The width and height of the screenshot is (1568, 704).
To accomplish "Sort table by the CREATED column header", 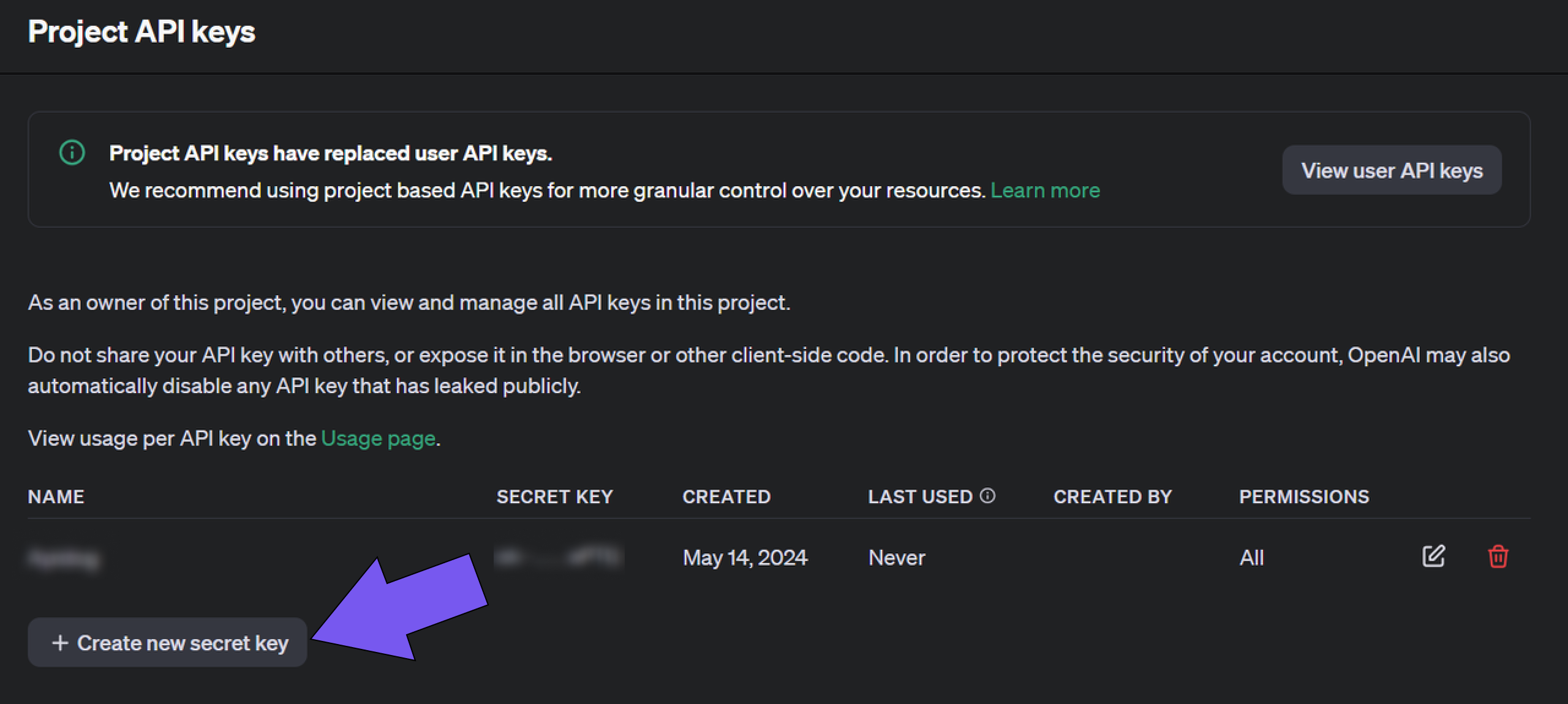I will (726, 496).
